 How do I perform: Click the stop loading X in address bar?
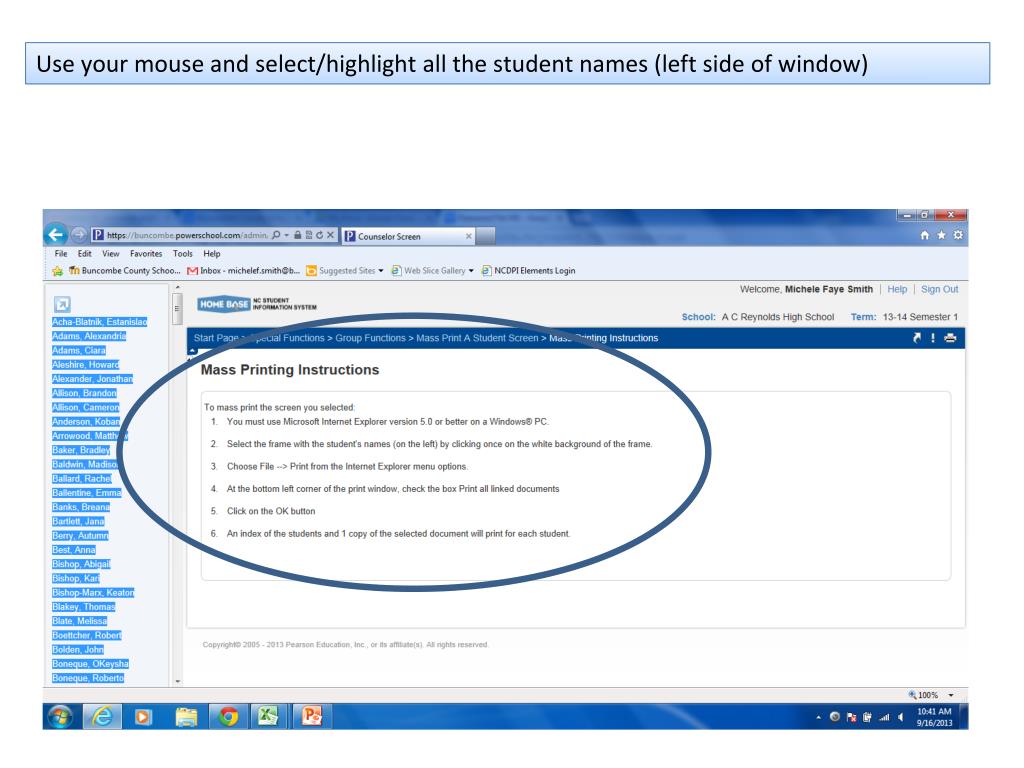[330, 235]
